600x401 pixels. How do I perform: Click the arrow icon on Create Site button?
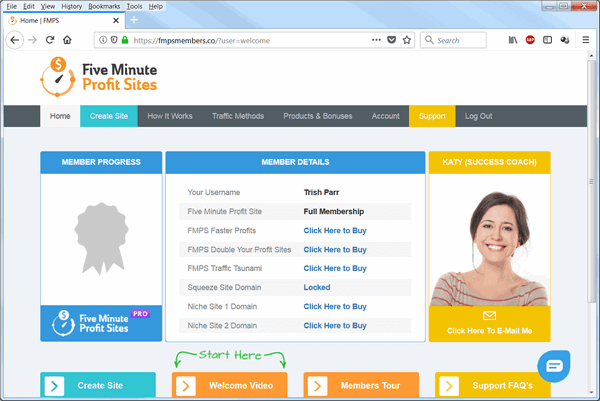coord(54,386)
